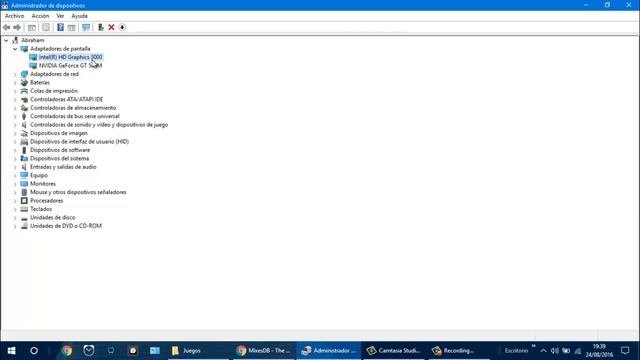This screenshot has height=360, width=640.
Task: Click the Cortana search circle
Action: point(34,351)
